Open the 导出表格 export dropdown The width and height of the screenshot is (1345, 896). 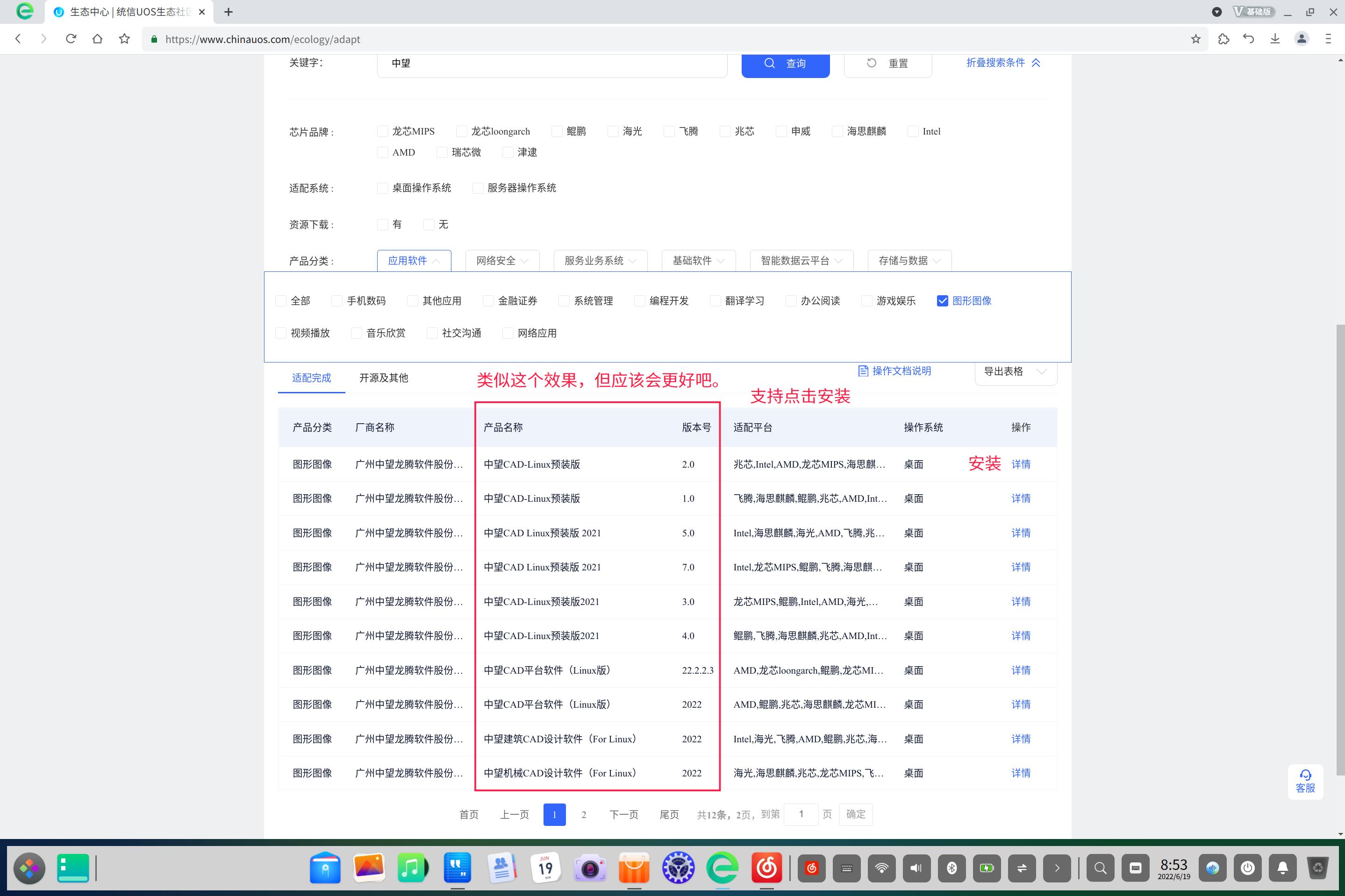pyautogui.click(x=1015, y=371)
